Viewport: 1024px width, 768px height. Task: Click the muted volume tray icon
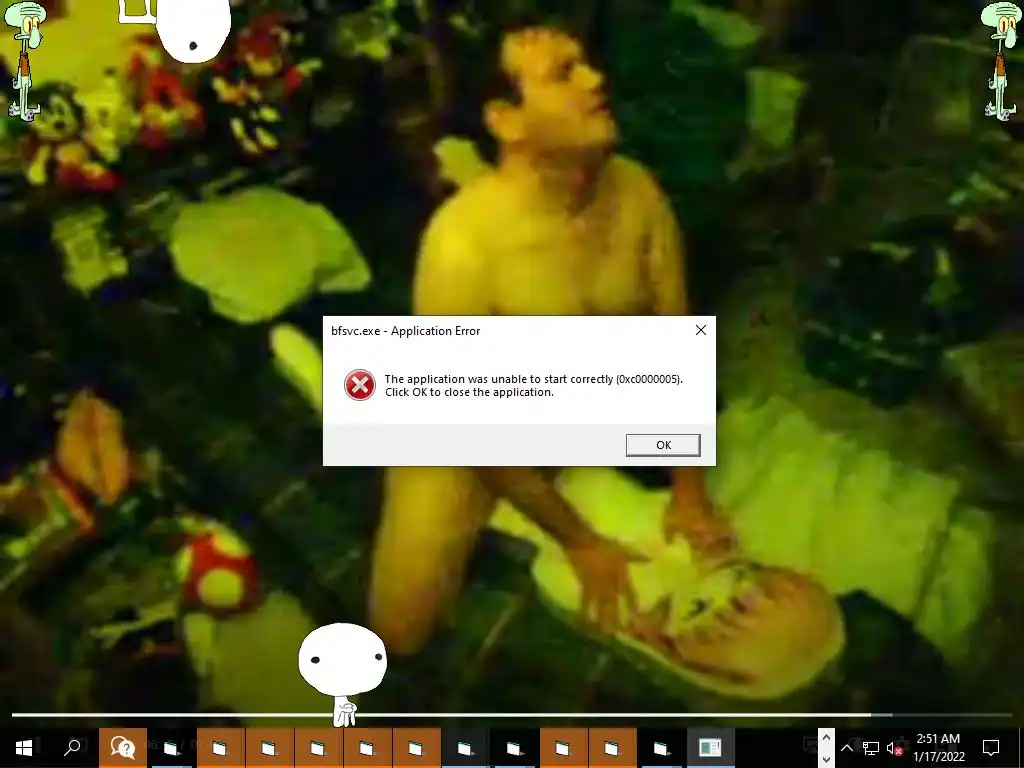pyautogui.click(x=895, y=748)
